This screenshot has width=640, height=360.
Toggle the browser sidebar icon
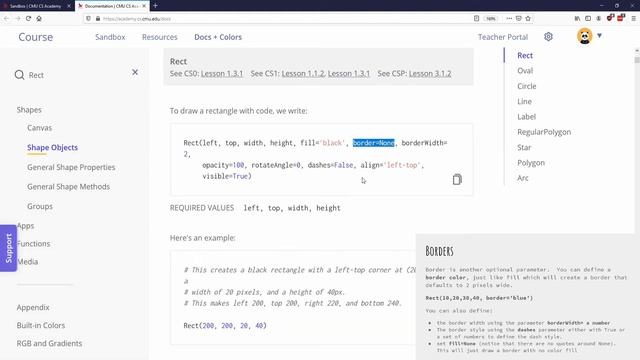coord(588,18)
